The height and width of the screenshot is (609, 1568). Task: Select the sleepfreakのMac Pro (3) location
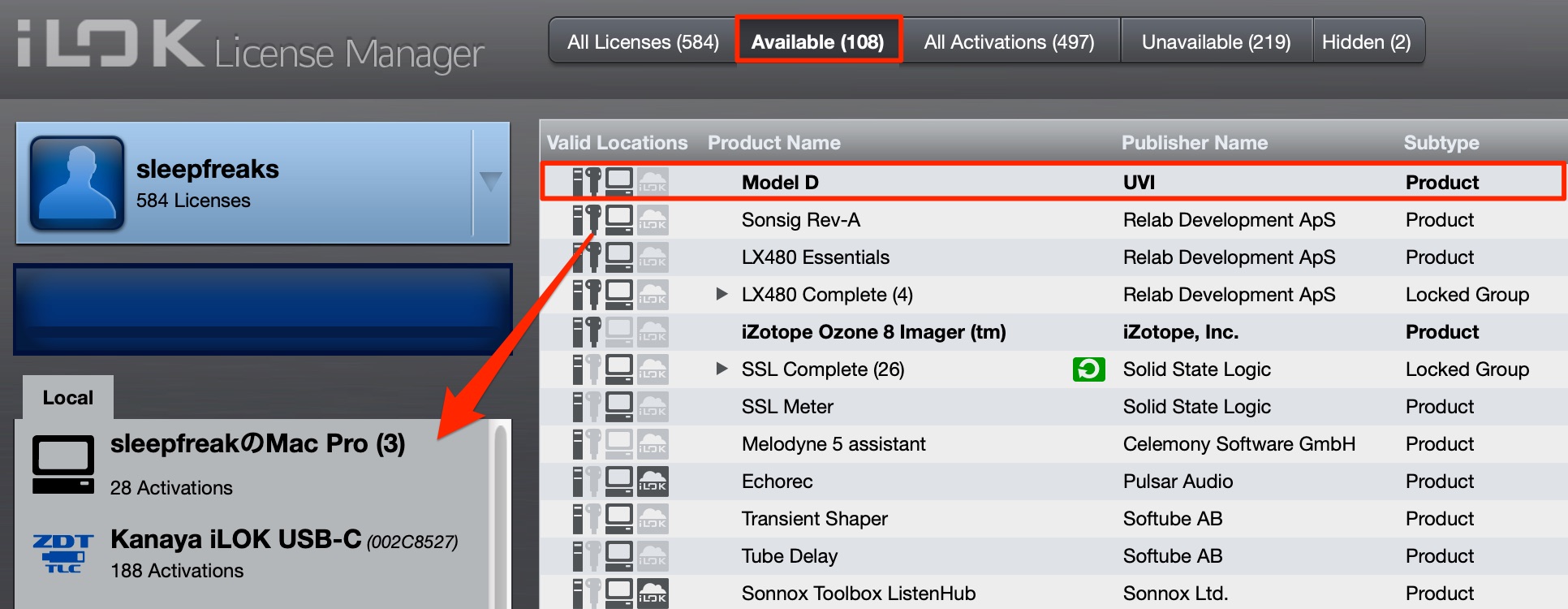tap(257, 443)
